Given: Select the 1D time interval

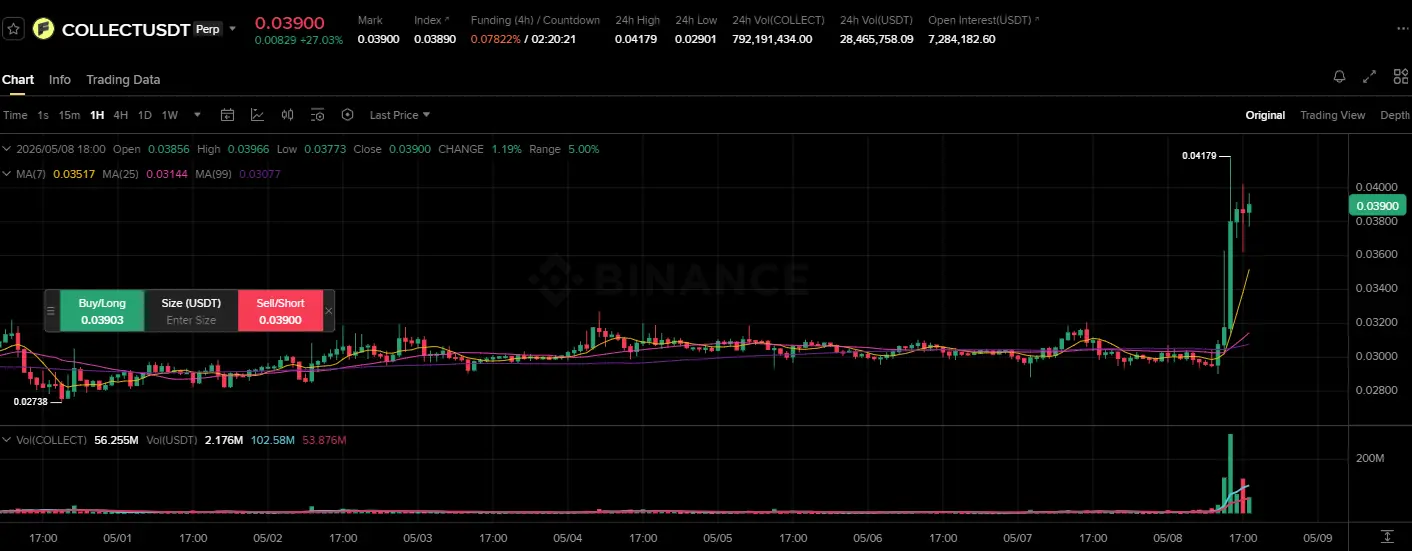Looking at the screenshot, I should 145,115.
